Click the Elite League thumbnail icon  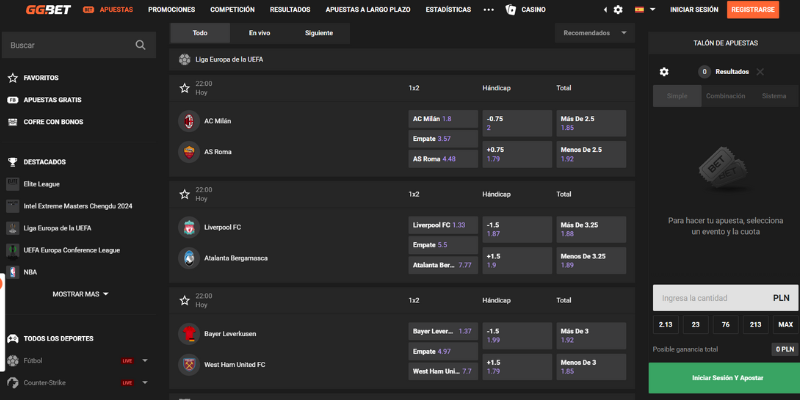(x=13, y=184)
